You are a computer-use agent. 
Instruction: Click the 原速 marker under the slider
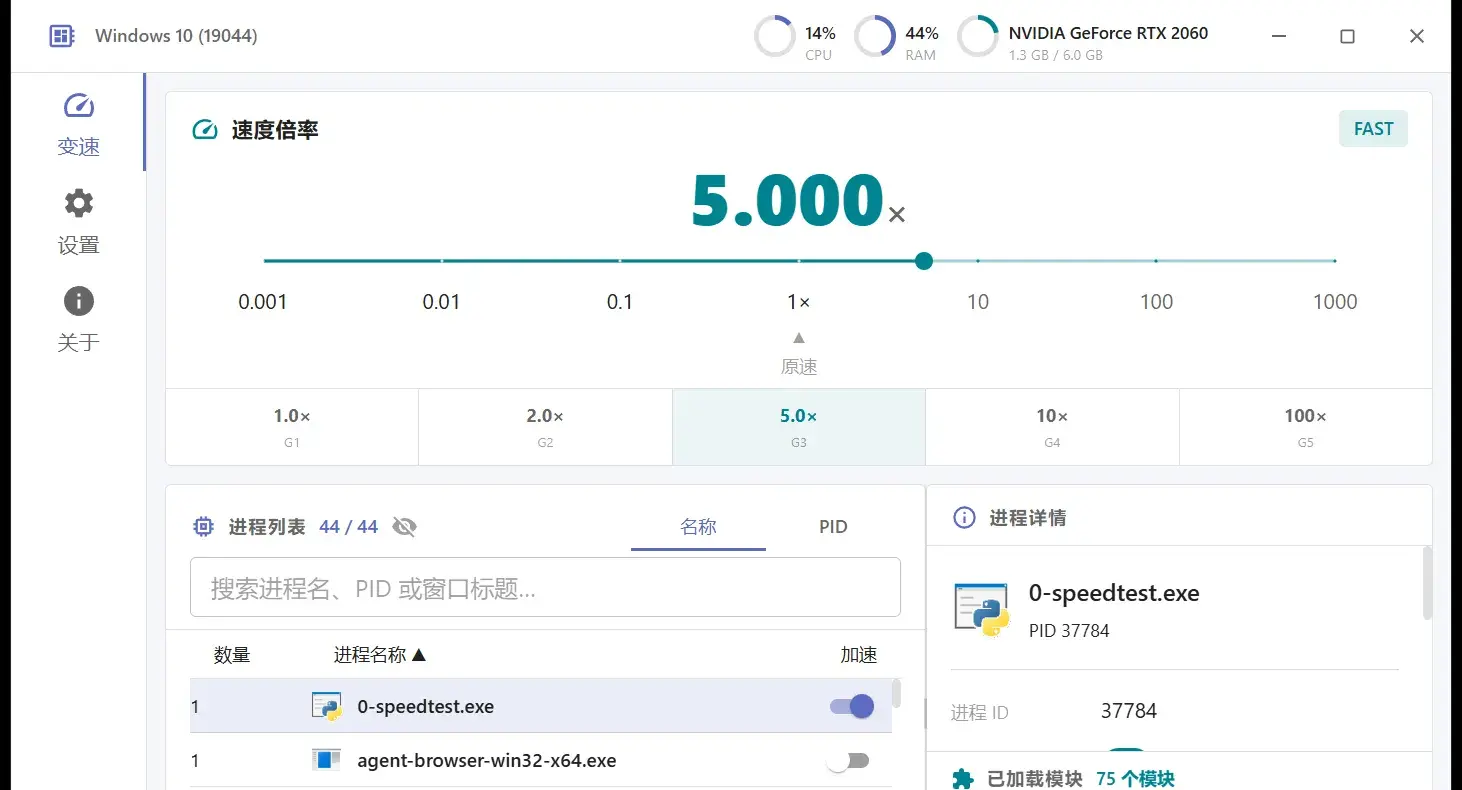coord(799,355)
